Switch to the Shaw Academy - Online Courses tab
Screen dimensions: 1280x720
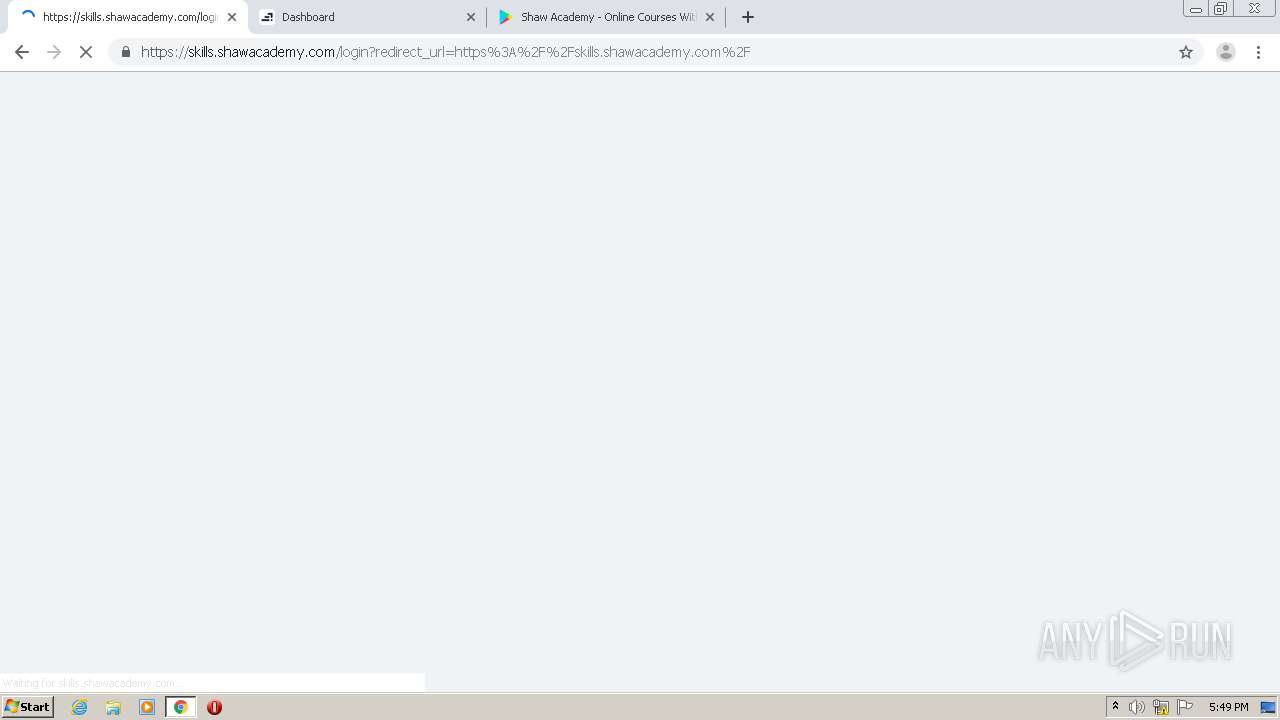607,17
